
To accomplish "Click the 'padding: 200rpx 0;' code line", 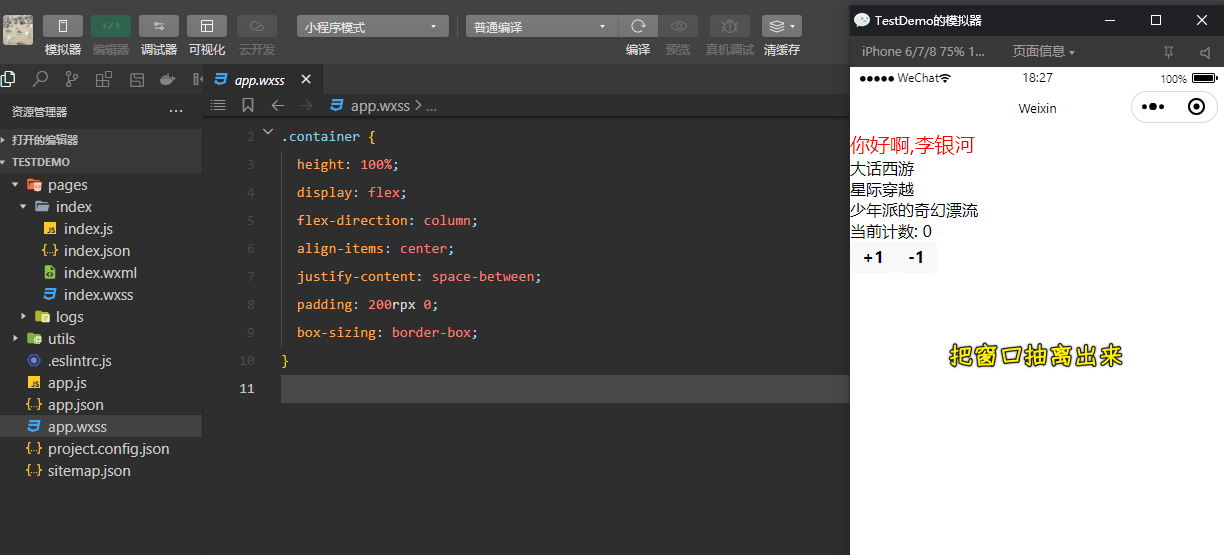I will click(368, 304).
